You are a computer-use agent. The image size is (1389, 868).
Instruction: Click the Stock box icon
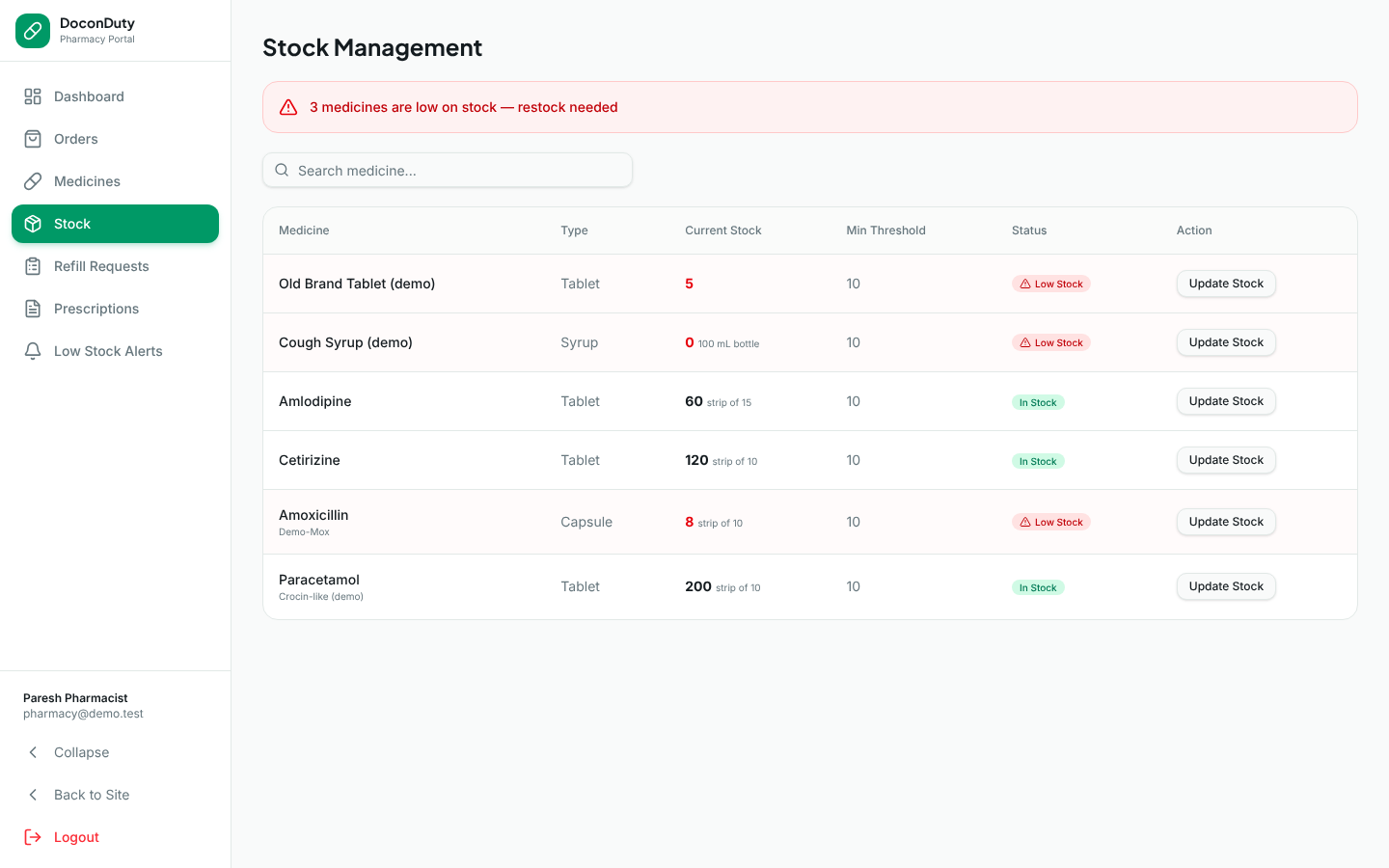(x=33, y=224)
